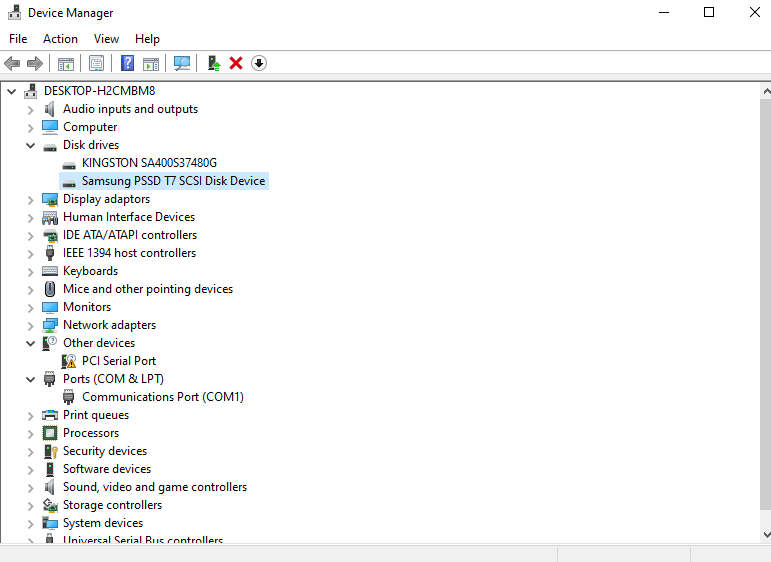Expand the Network adapters category

coord(30,325)
